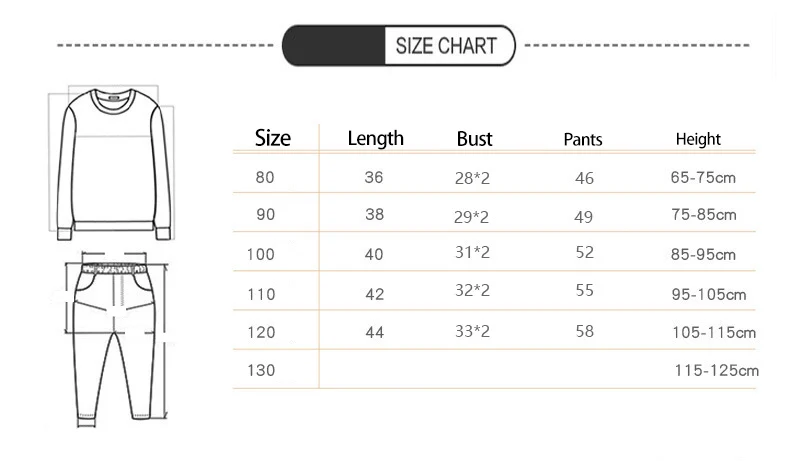This screenshot has height=461, width=800.
Task: Select the Length column header
Action: [x=375, y=138]
